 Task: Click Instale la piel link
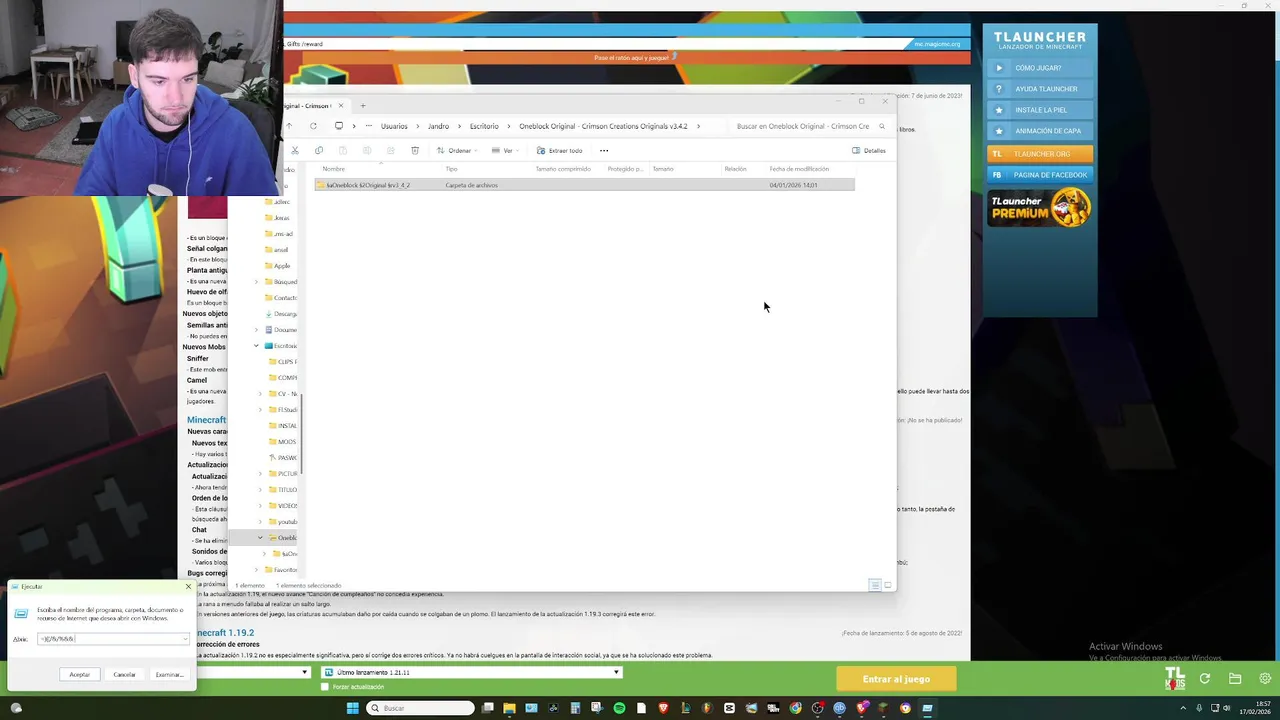[x=1040, y=110]
